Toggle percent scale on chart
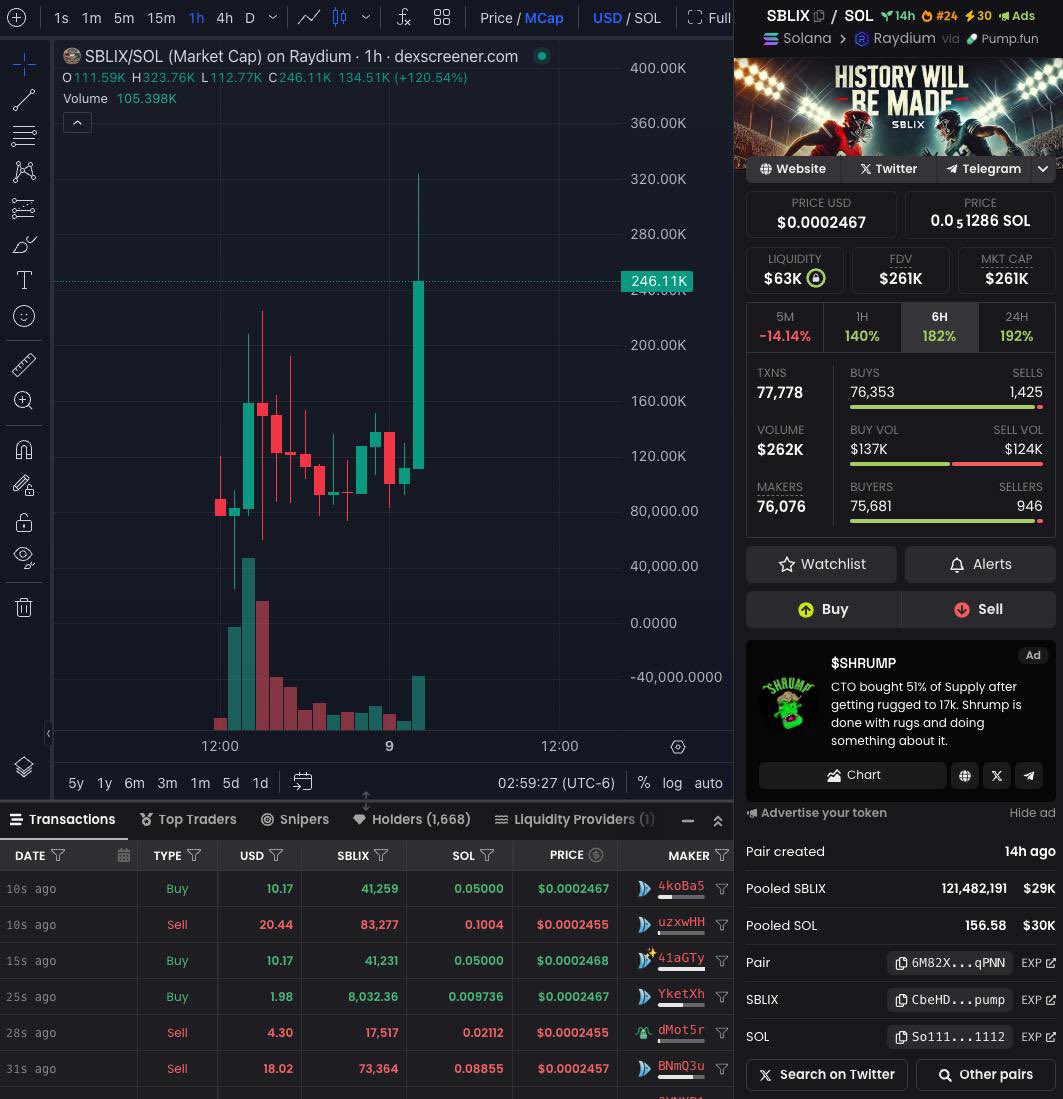The image size is (1063, 1099). point(644,783)
